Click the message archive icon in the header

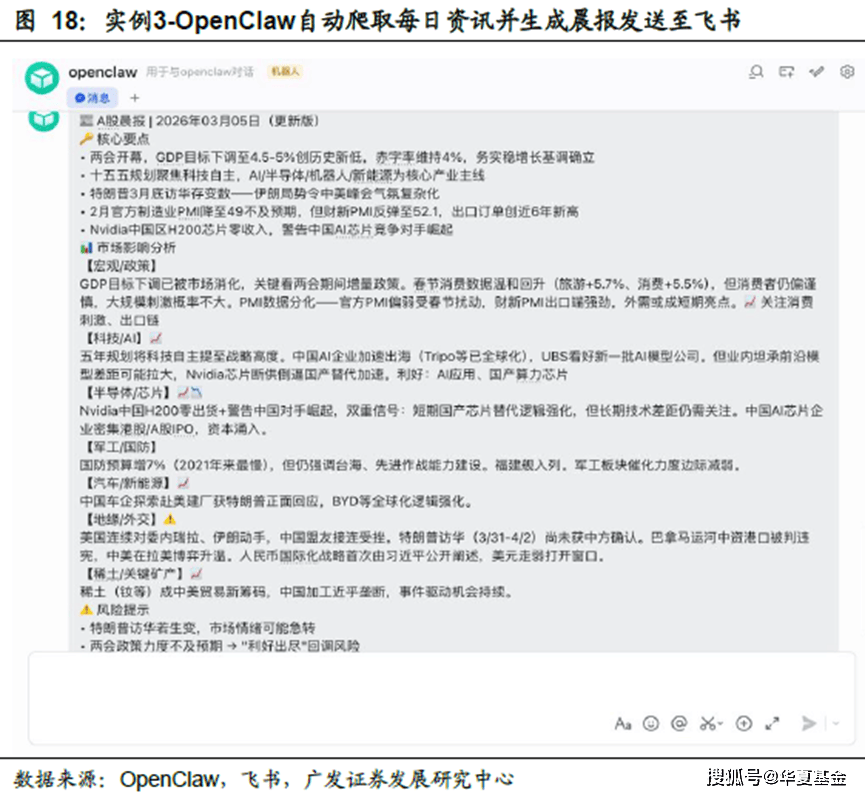[786, 72]
